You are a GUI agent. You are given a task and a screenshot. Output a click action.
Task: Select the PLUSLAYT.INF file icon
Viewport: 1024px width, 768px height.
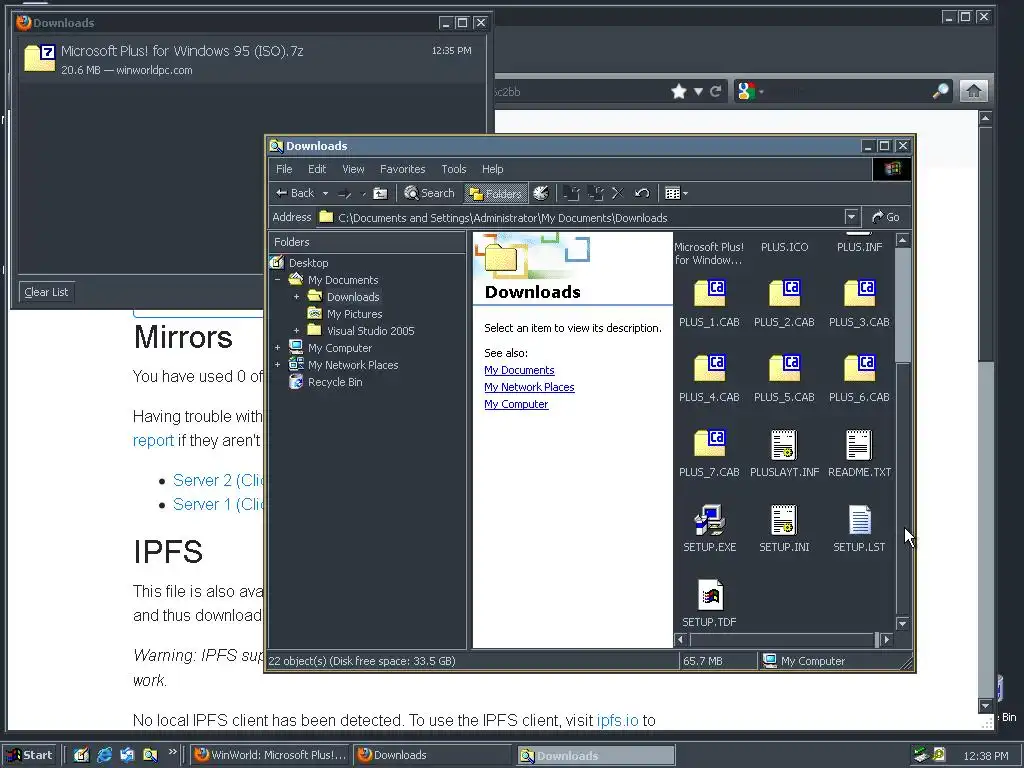pos(784,445)
